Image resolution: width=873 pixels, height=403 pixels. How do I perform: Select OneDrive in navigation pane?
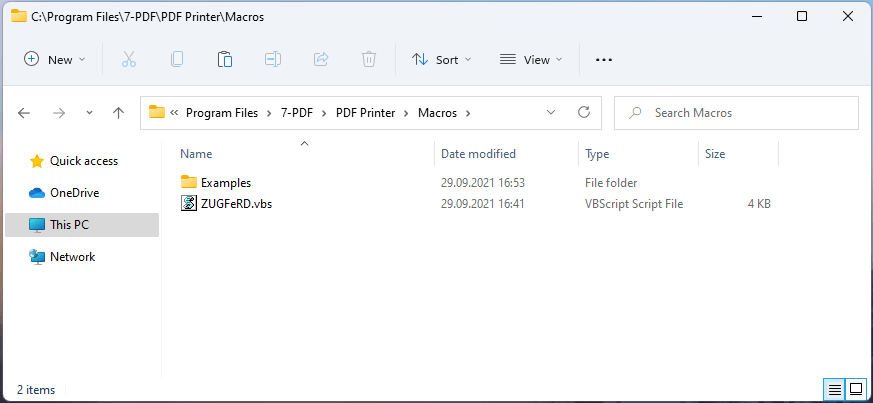pyautogui.click(x=82, y=193)
